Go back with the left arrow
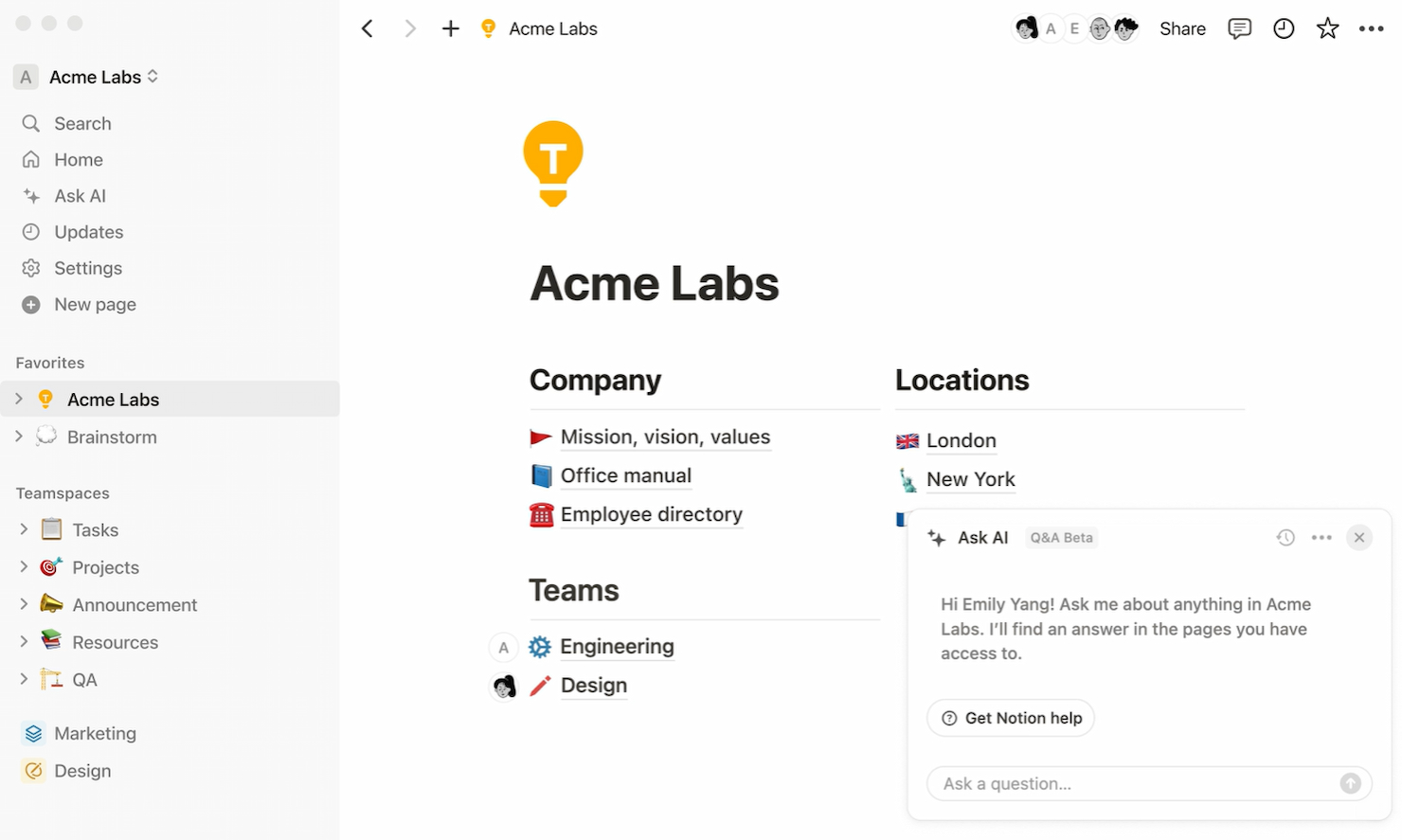Screen dimensions: 1402x840 (x=368, y=29)
